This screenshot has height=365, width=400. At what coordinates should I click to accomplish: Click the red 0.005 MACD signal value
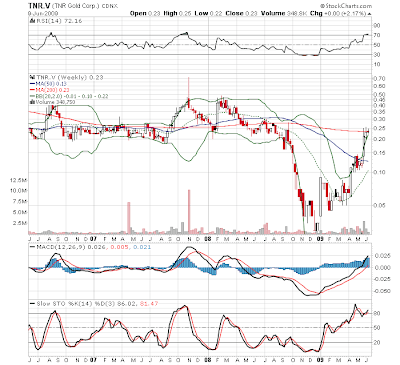[119, 247]
